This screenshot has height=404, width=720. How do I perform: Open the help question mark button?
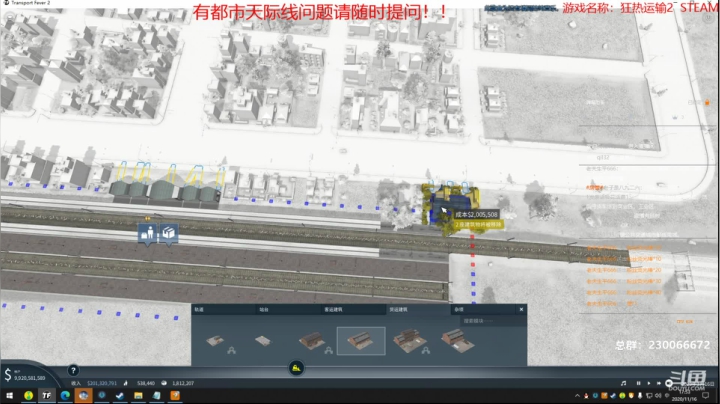coord(73,370)
